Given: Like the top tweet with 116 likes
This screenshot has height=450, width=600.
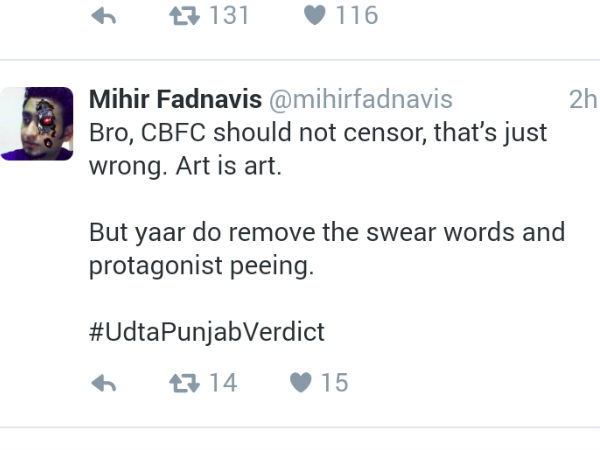Looking at the screenshot, I should [x=314, y=16].
